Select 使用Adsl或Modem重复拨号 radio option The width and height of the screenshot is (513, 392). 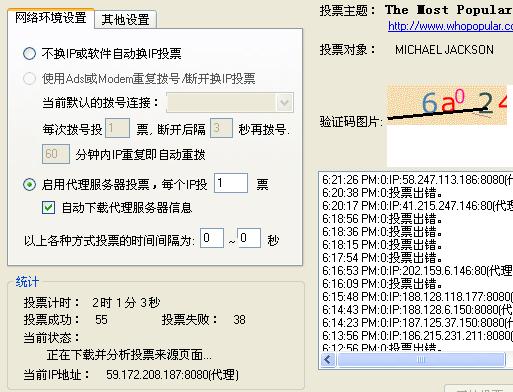[29, 79]
